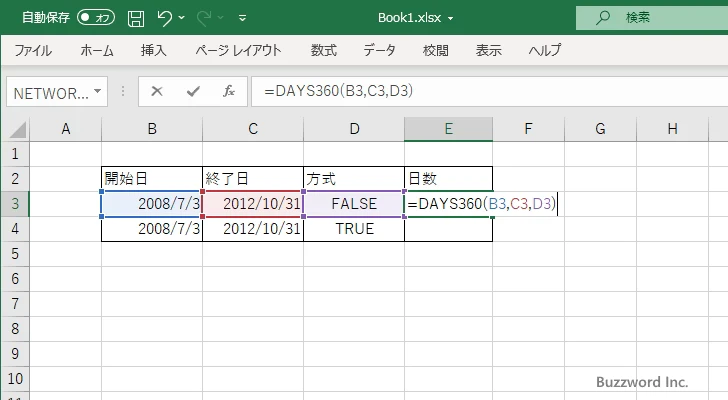Click the search box in title bar
This screenshot has height=400, width=728.
tap(652, 18)
